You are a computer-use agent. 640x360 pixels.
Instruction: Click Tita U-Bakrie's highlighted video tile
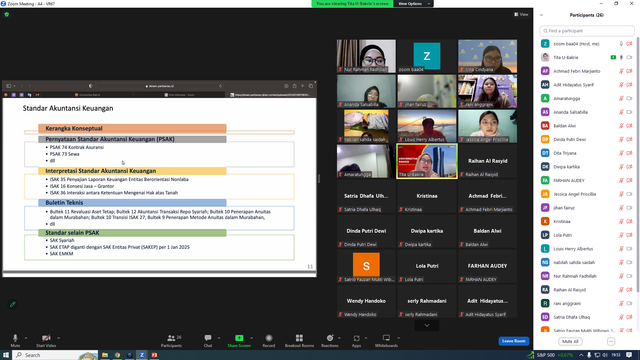coord(427,161)
